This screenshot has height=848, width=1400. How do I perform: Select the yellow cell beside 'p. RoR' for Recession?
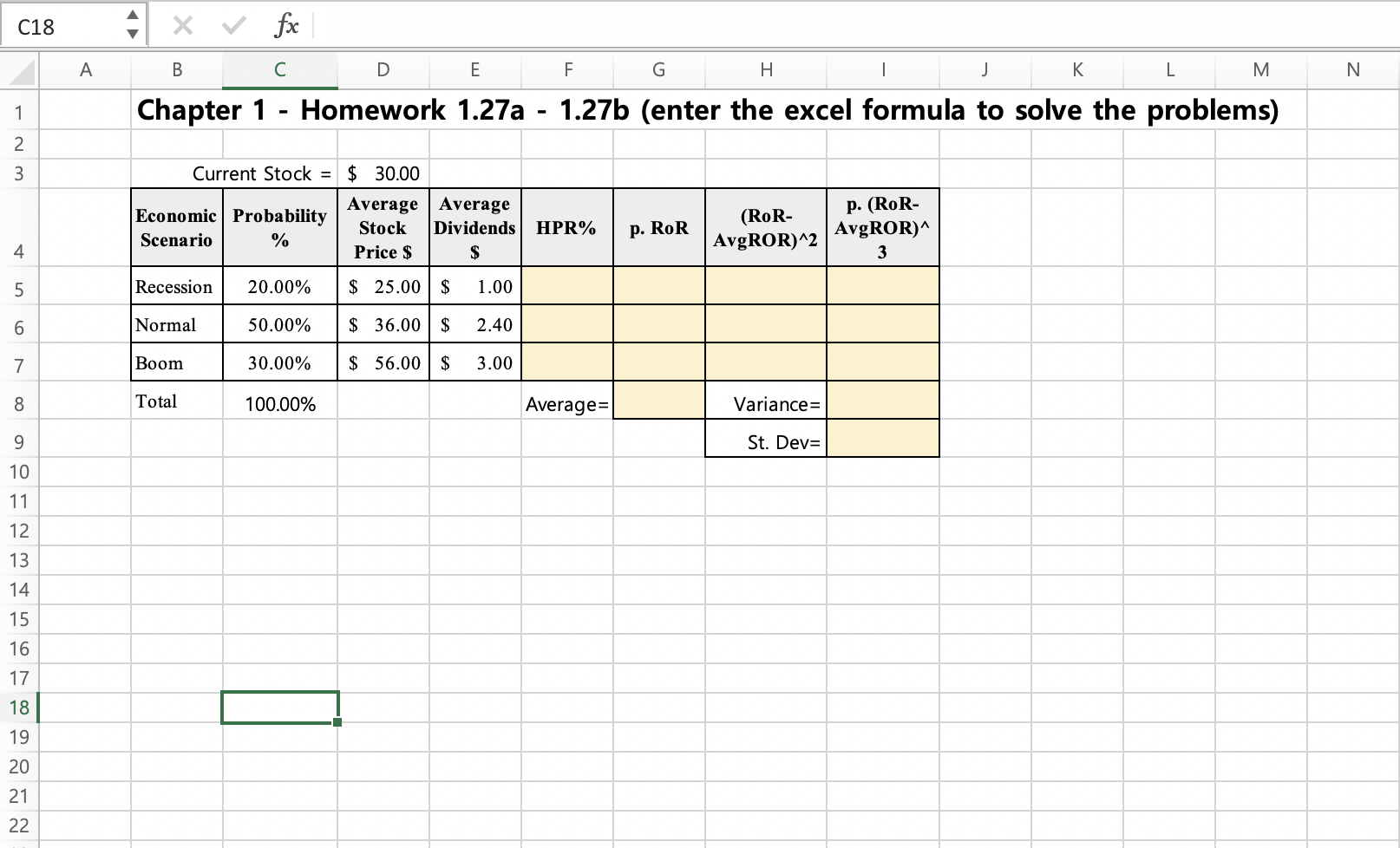click(x=658, y=286)
